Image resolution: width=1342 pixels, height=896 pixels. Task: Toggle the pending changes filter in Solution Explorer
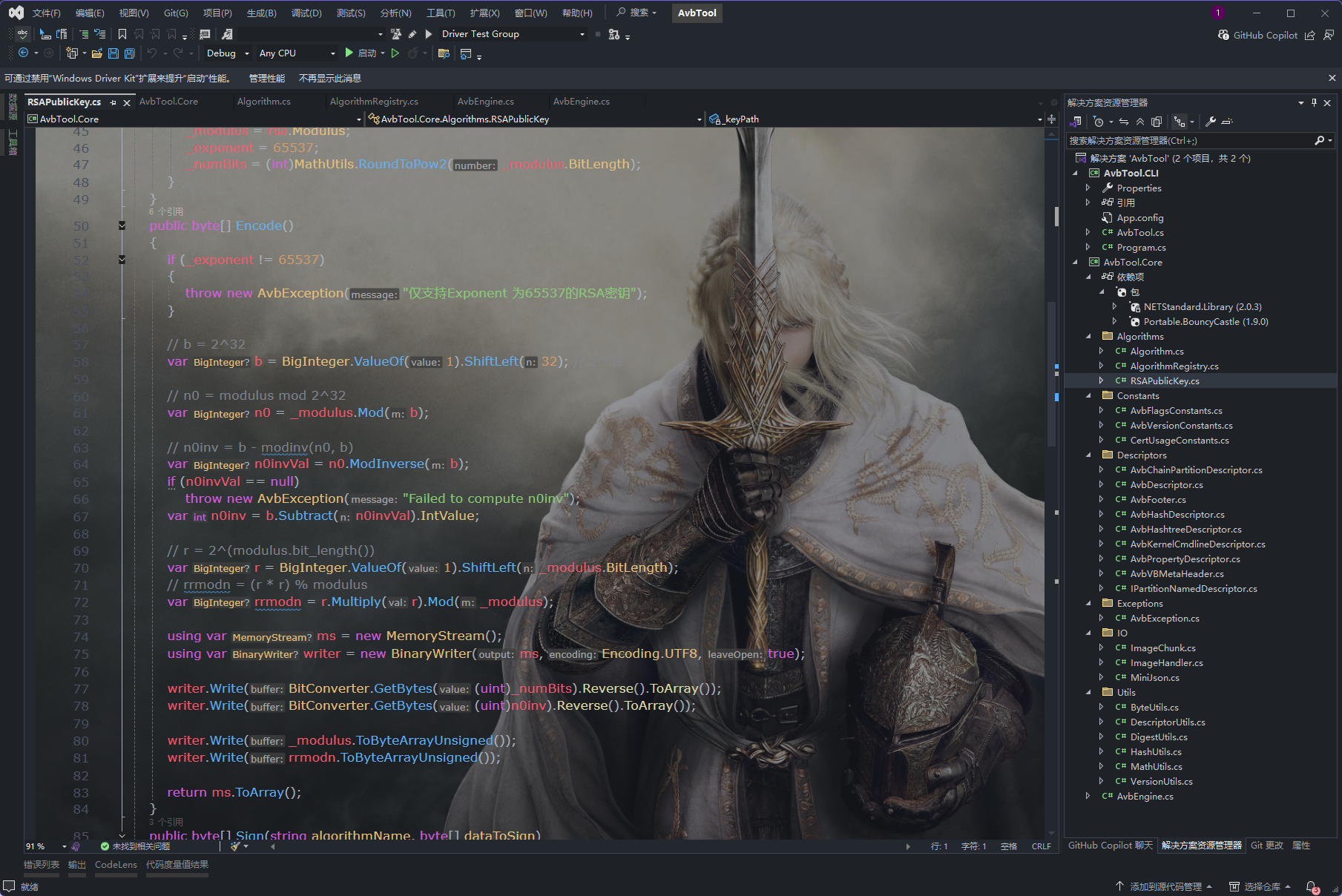pyautogui.click(x=1099, y=122)
